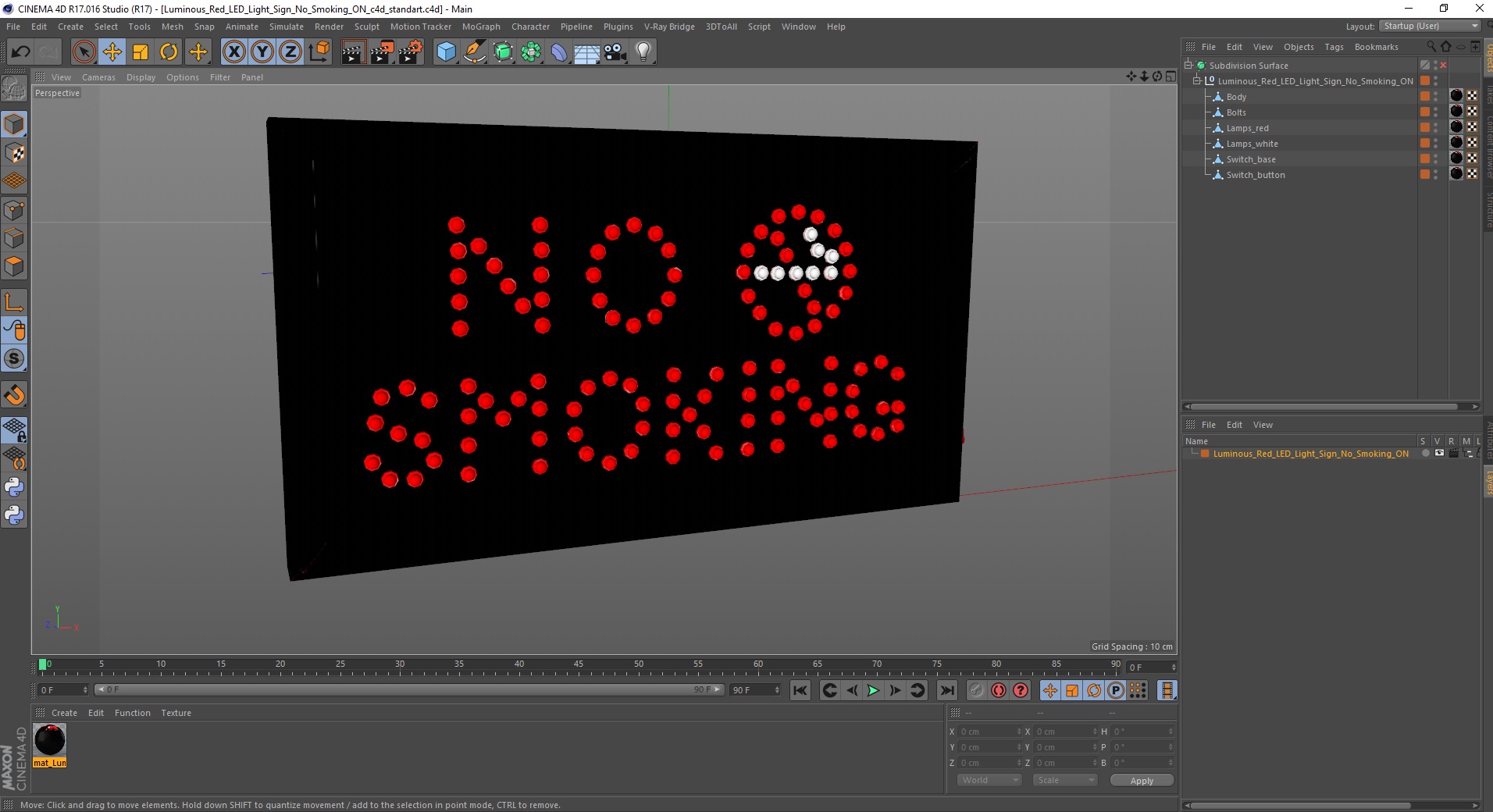Switch to Edges mode

point(14,238)
